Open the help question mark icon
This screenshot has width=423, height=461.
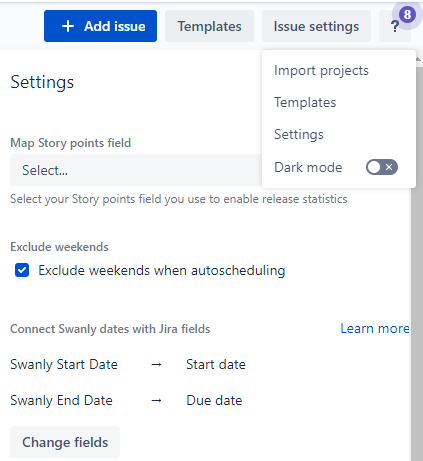coord(395,27)
